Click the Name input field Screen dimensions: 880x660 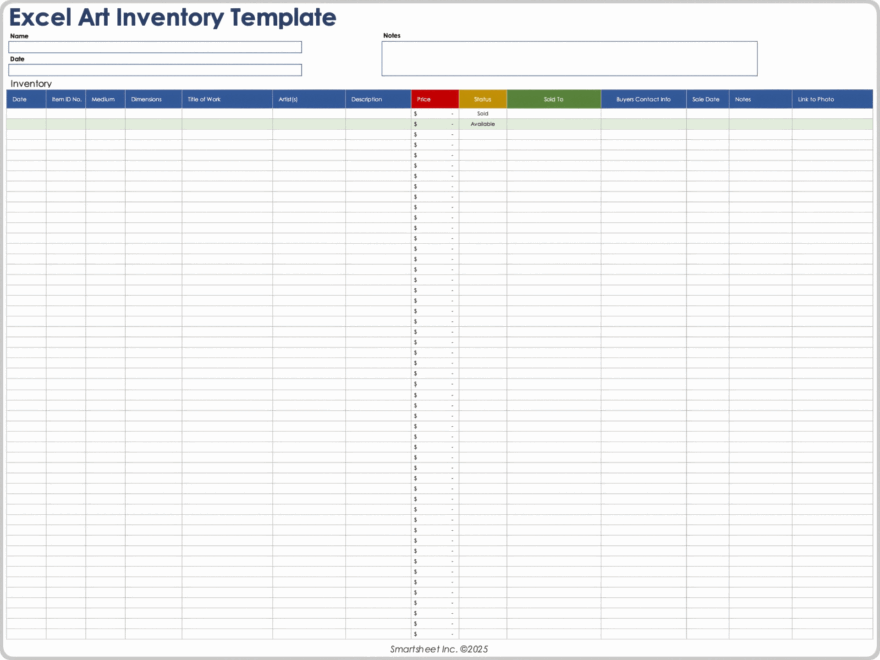[x=155, y=47]
